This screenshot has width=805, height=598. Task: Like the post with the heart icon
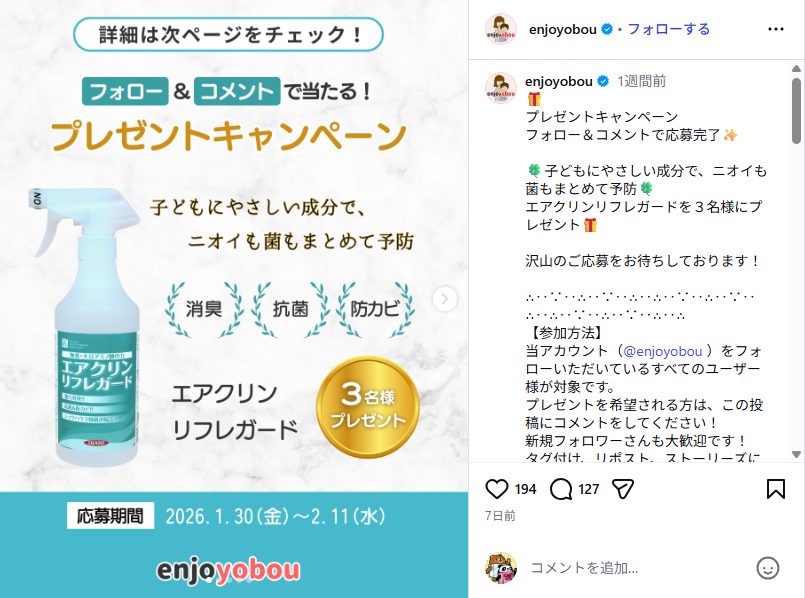[496, 489]
